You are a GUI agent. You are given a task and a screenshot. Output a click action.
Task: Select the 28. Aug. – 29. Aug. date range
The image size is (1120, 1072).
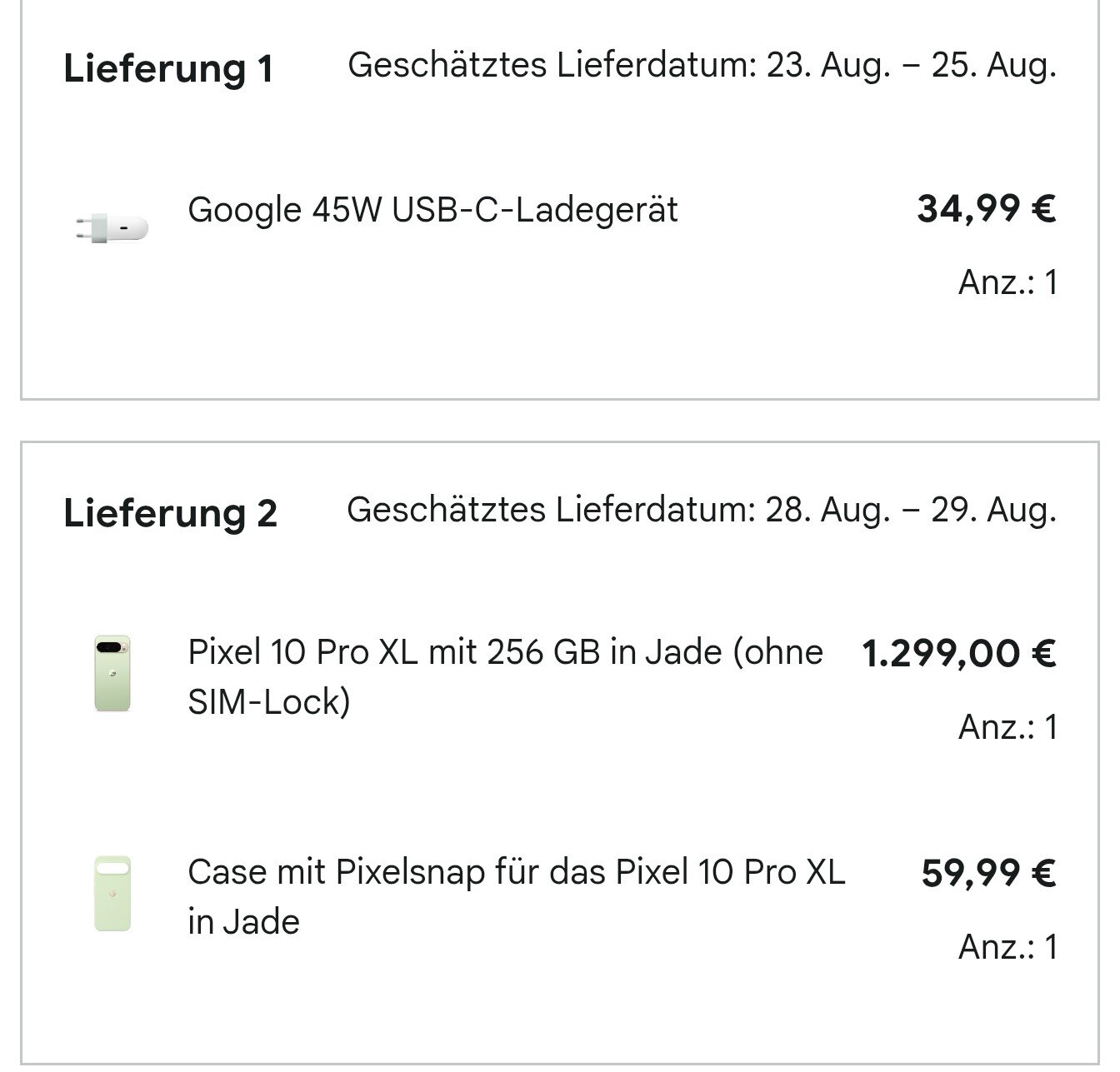click(x=911, y=510)
